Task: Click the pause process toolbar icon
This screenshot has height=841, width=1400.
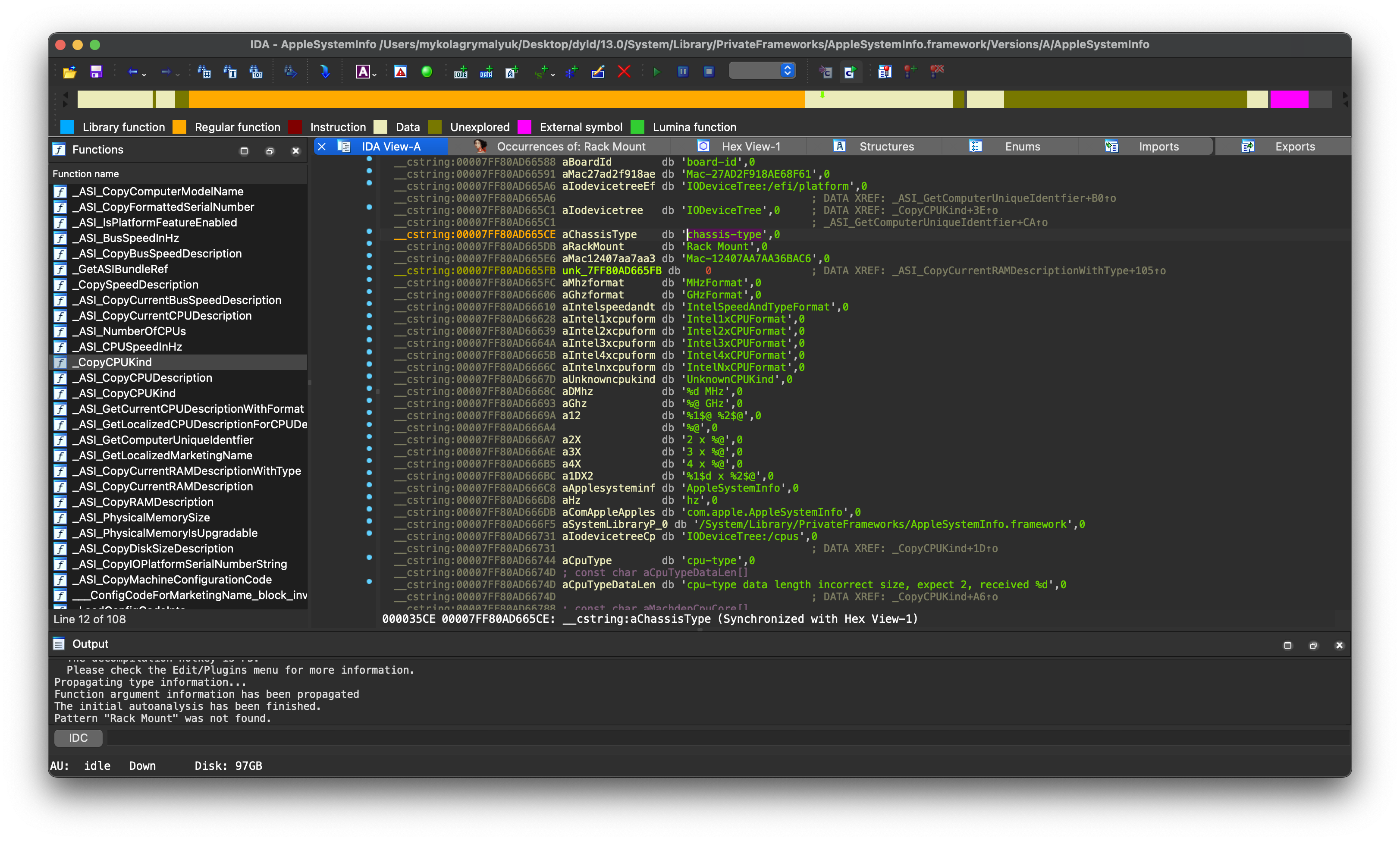Action: (x=683, y=72)
